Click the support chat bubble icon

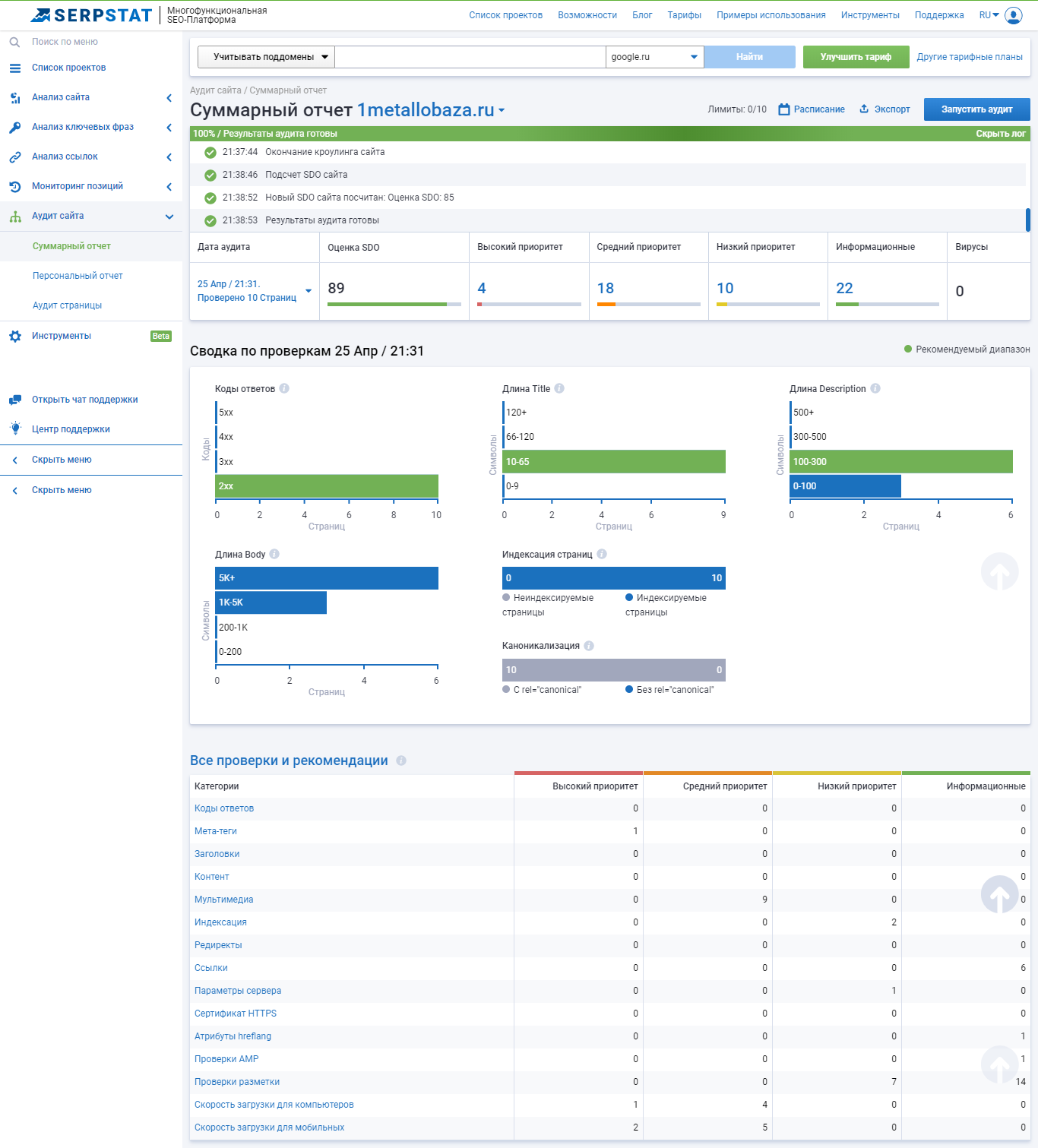point(15,400)
